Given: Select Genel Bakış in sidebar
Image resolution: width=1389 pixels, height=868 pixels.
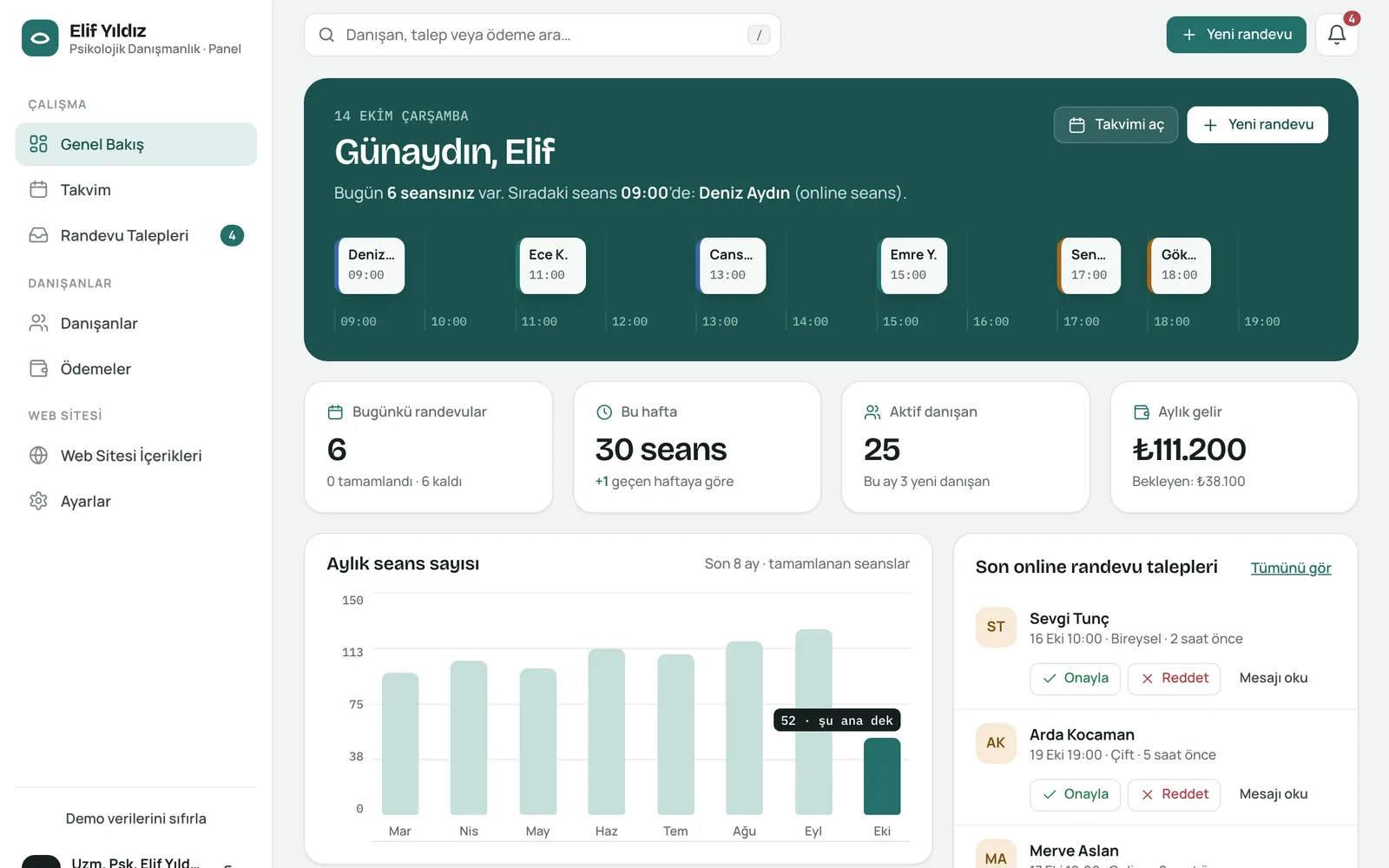Looking at the screenshot, I should coord(136,144).
